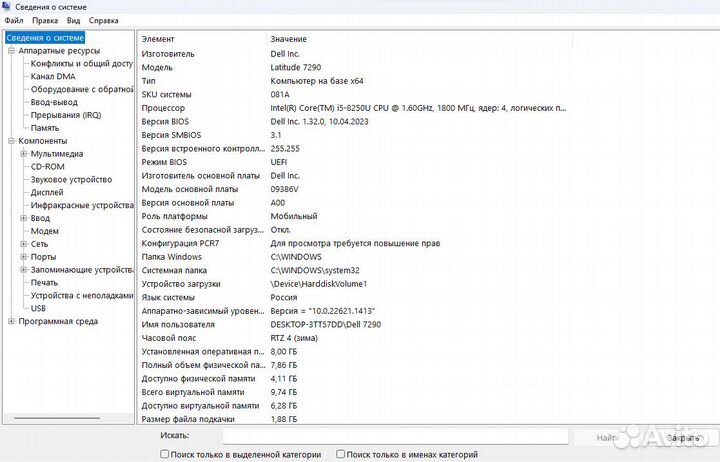Open the Справка menu
720x462 pixels.
point(103,21)
